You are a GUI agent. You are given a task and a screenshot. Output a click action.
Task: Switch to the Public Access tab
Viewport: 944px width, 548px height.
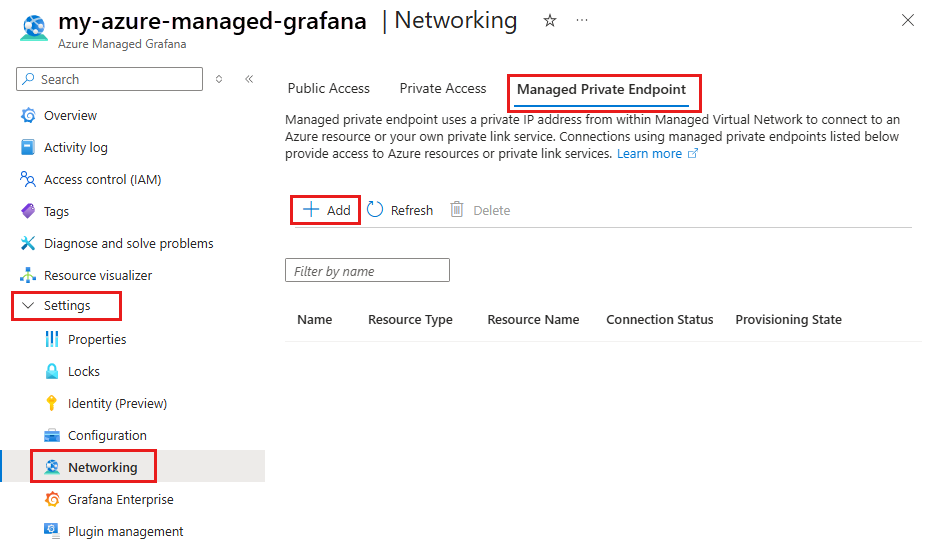click(329, 89)
